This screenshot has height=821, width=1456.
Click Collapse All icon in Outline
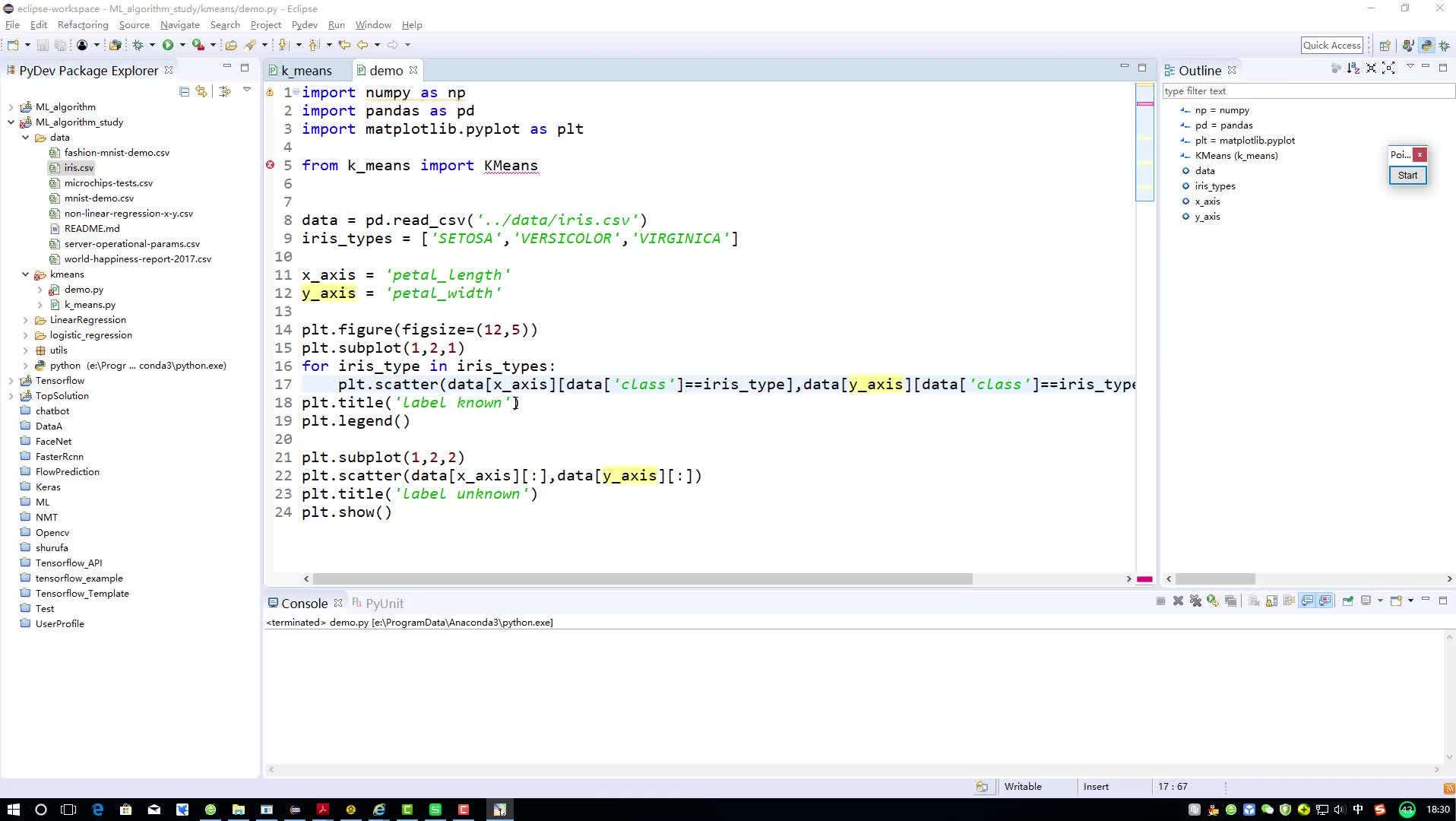(x=1371, y=68)
